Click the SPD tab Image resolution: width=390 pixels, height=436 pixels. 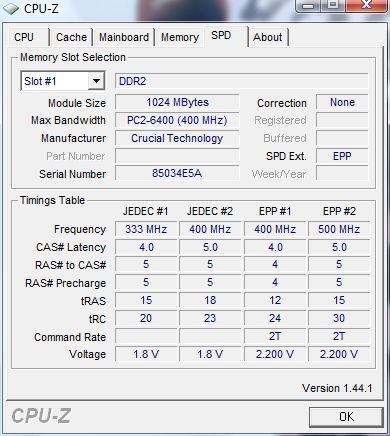click(221, 35)
